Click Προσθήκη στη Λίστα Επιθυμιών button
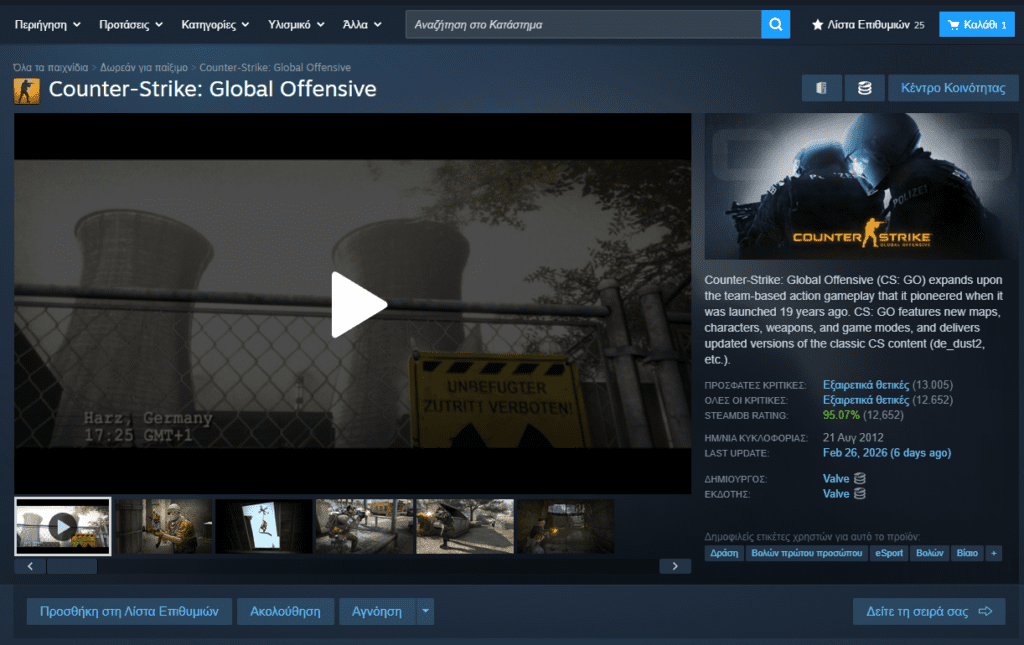Image resolution: width=1024 pixels, height=645 pixels. click(129, 611)
